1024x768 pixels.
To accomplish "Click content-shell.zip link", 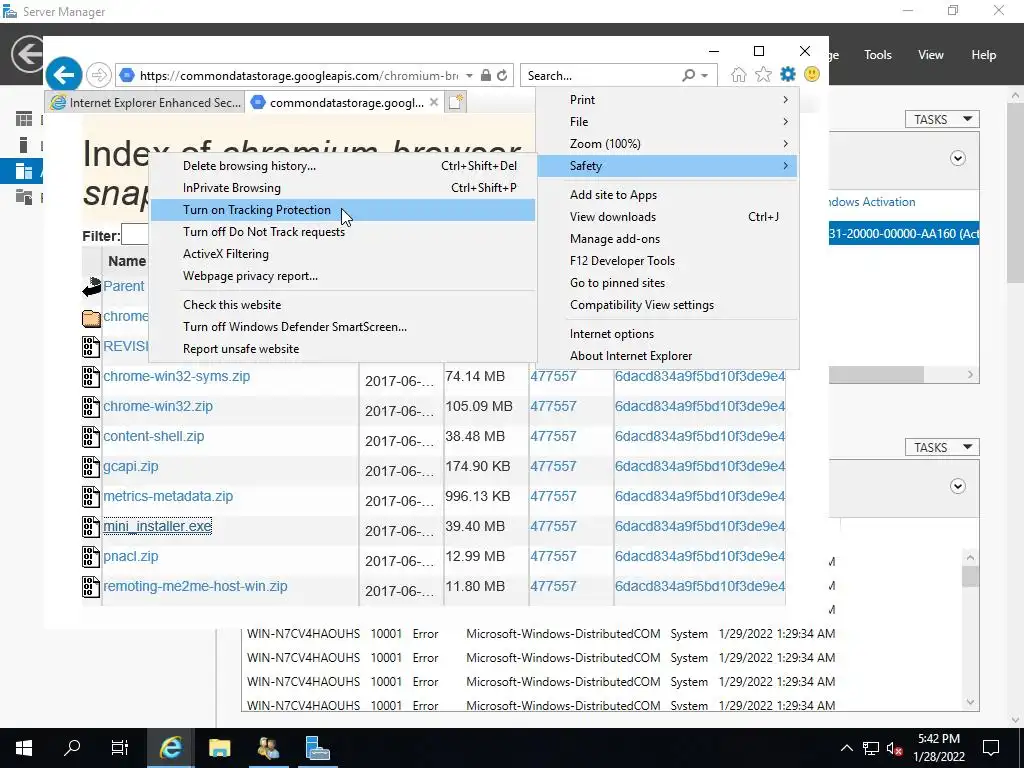I will coord(153,436).
